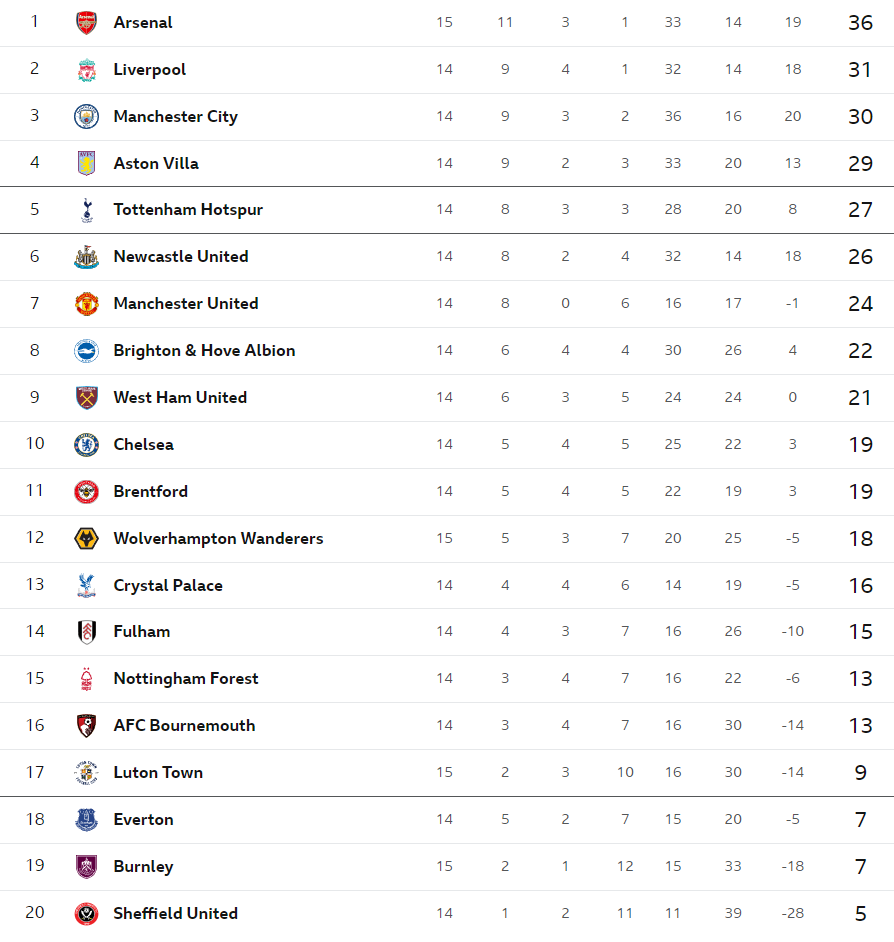
Task: Open the Nottingham Forest team name
Action: coord(186,678)
